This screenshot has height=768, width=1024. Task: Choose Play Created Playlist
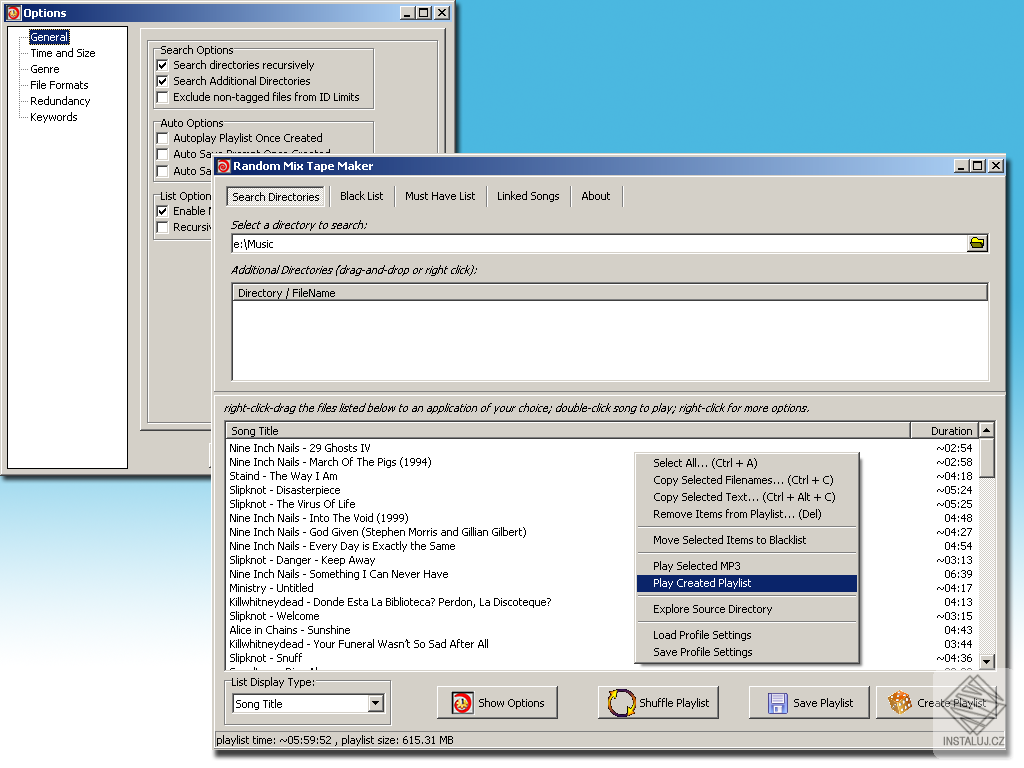click(x=746, y=583)
